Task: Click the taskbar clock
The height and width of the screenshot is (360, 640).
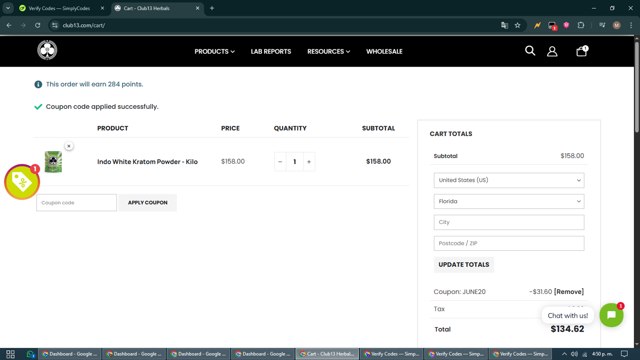Action: (602, 354)
